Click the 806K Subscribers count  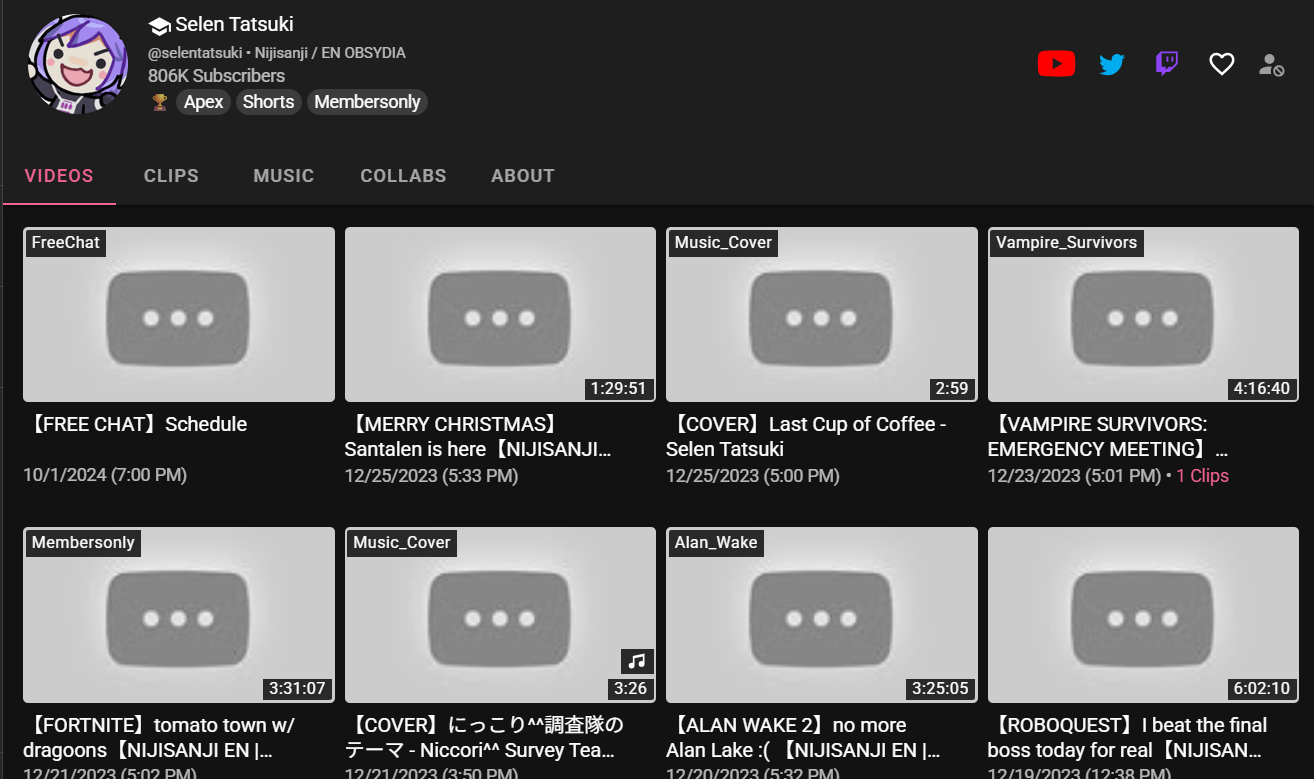tap(216, 76)
